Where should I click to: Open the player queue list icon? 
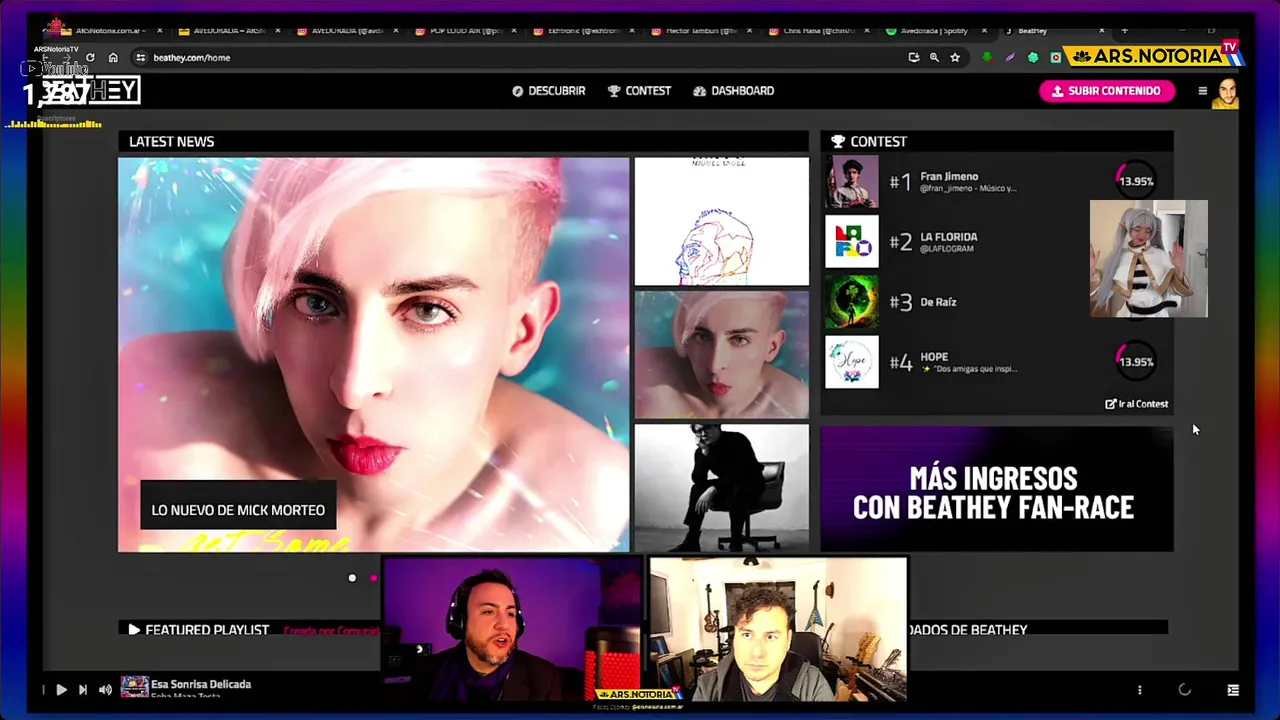(1233, 689)
